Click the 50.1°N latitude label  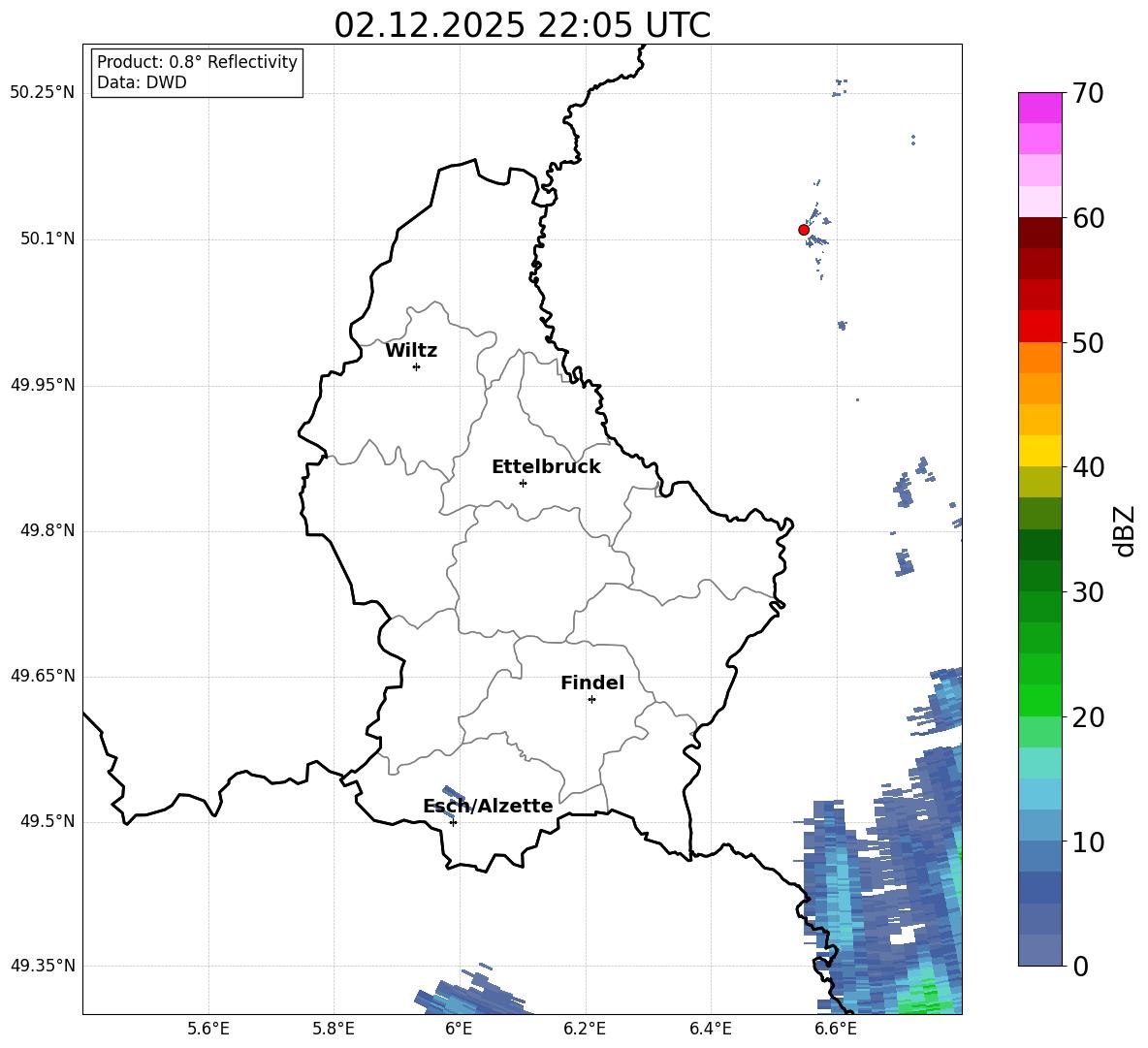coord(48,238)
